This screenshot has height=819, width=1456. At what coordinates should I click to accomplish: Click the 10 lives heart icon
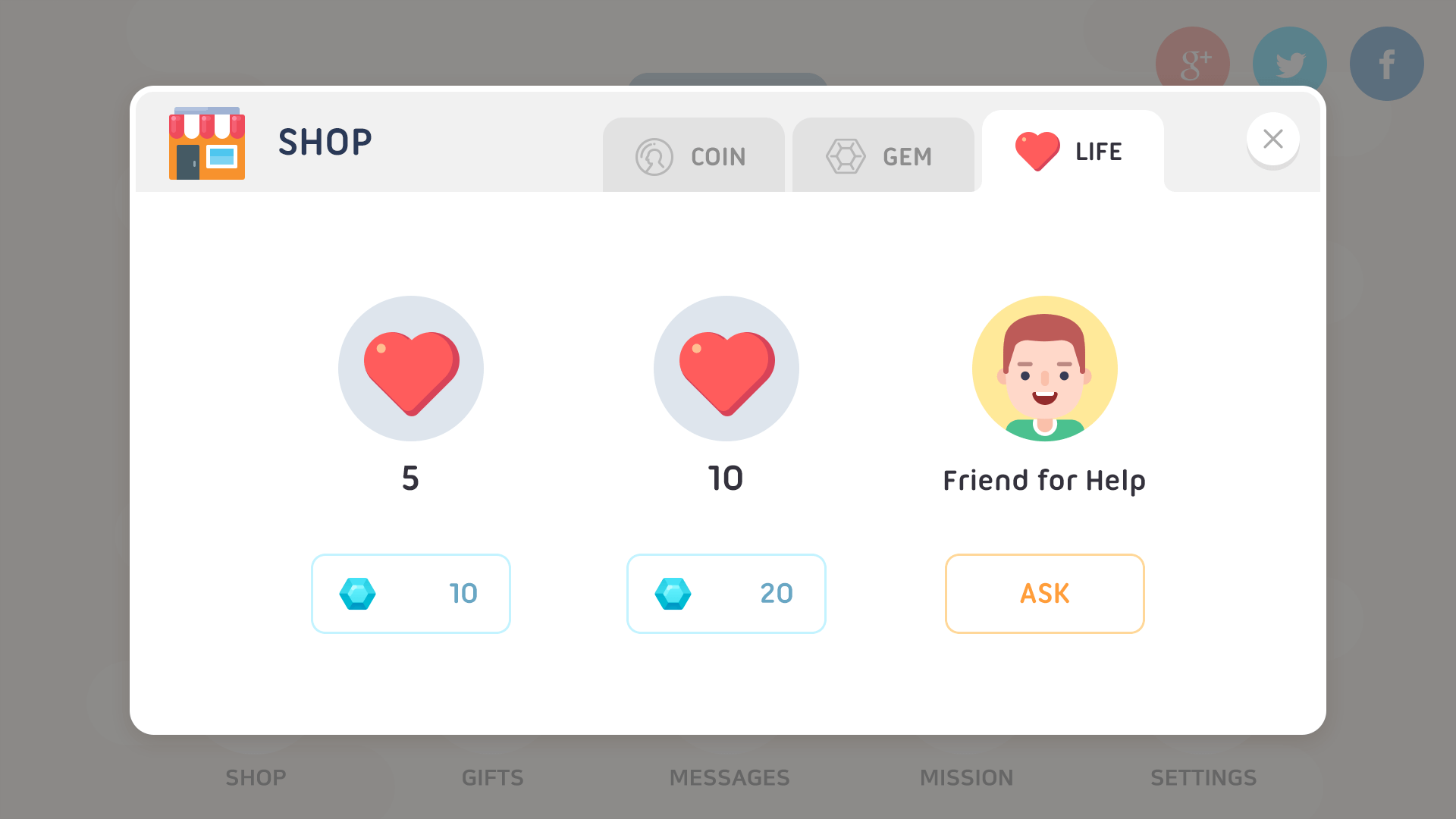tap(726, 369)
